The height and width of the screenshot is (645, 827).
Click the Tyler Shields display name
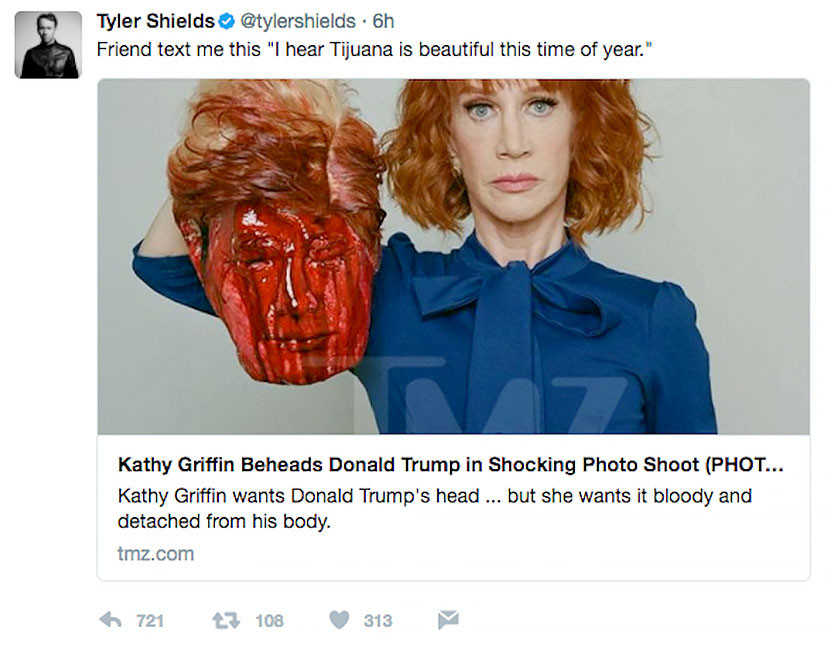(x=156, y=22)
